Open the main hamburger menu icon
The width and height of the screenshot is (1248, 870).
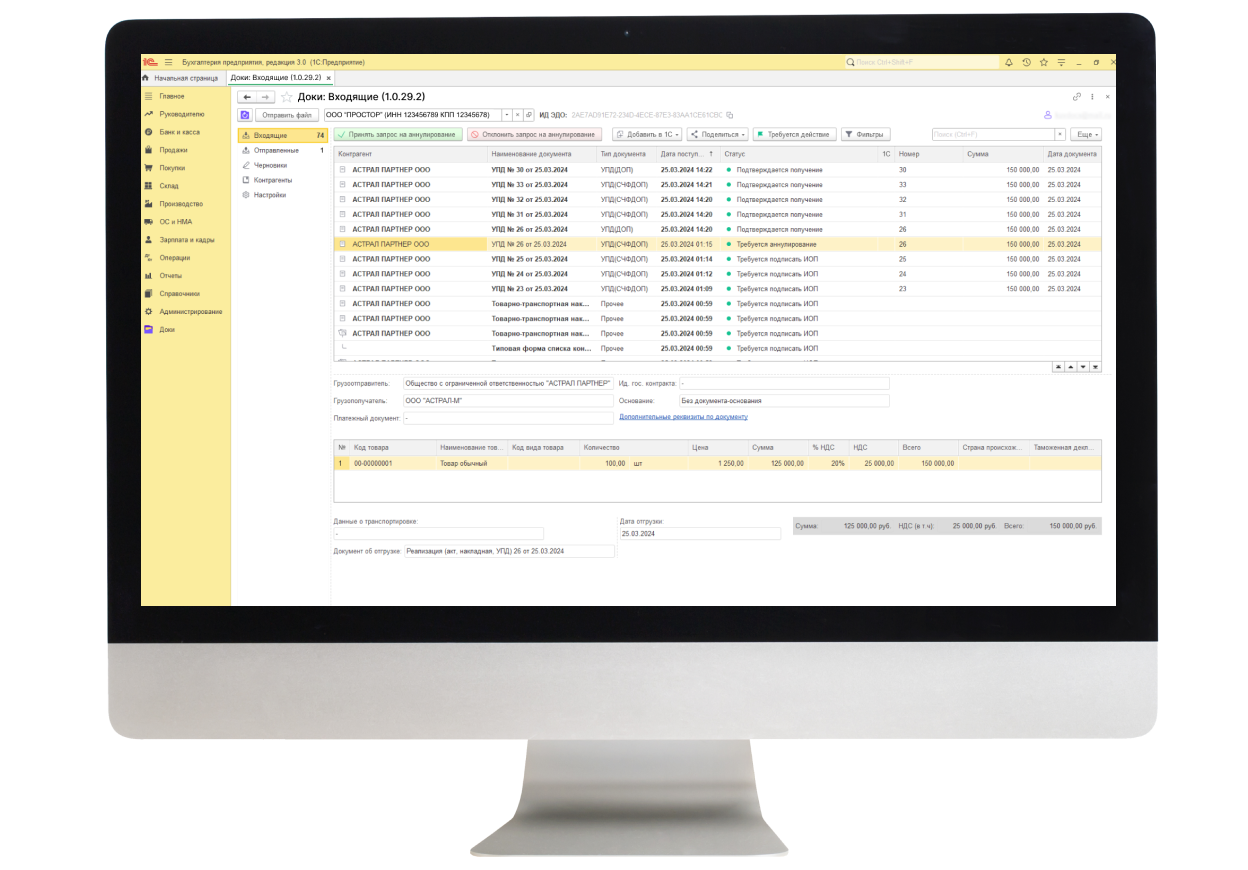pos(168,62)
